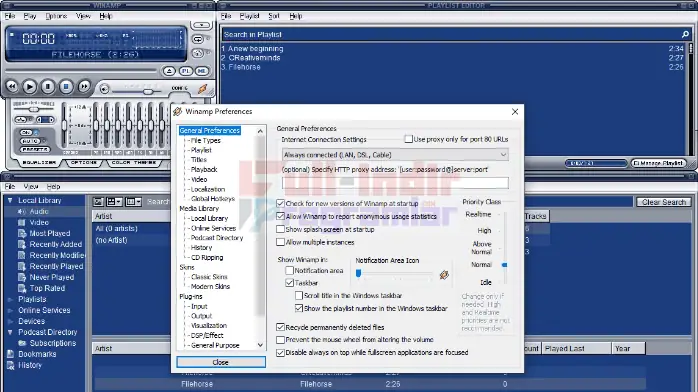The image size is (698, 392).
Task: Open the Recently Added library view
Action: (x=56, y=244)
